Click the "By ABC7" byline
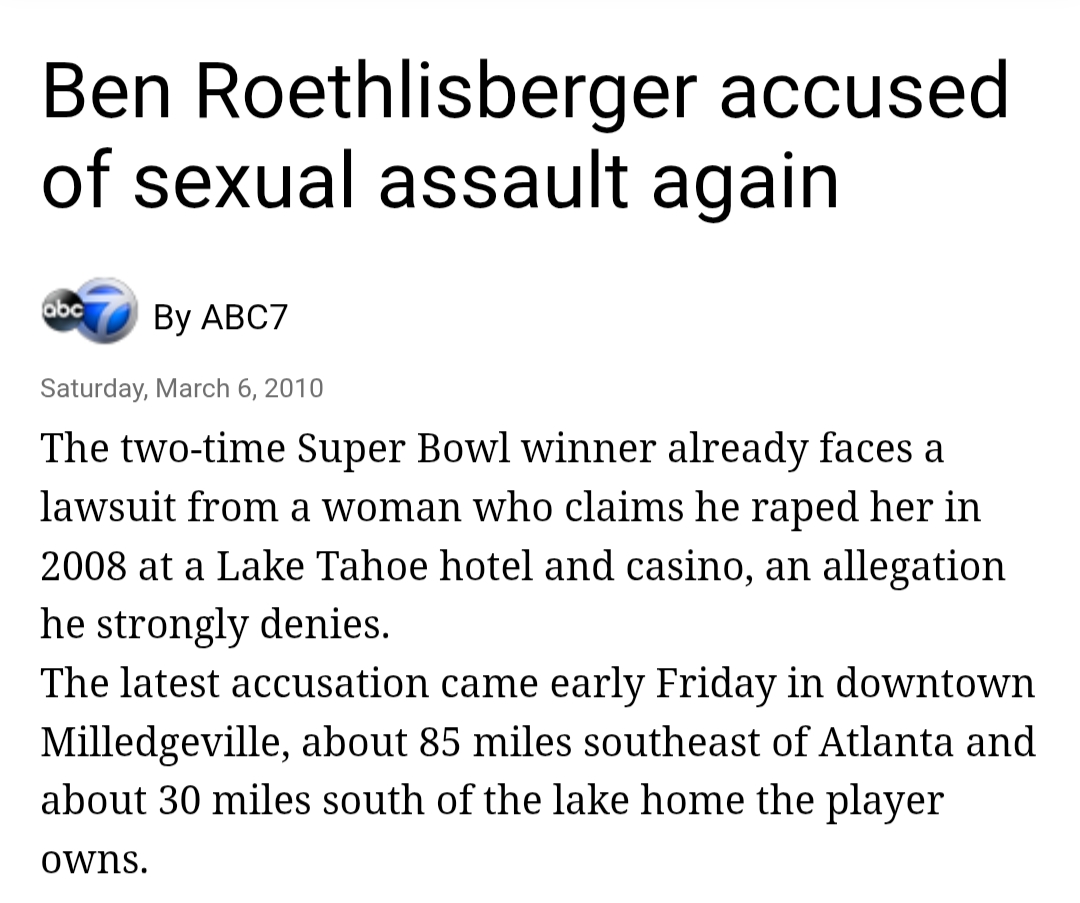 (x=220, y=317)
